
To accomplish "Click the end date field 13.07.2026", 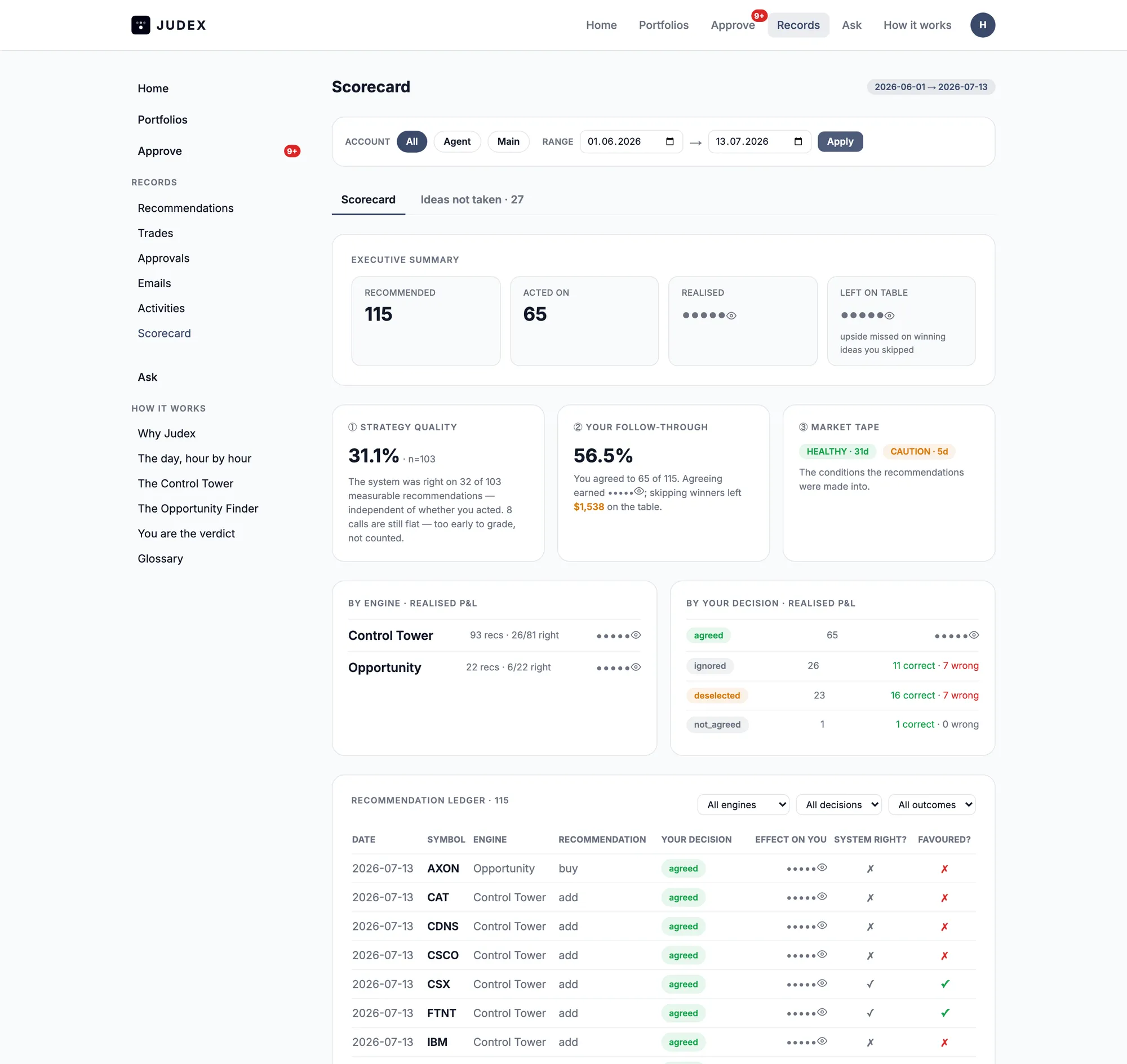I will pos(759,141).
